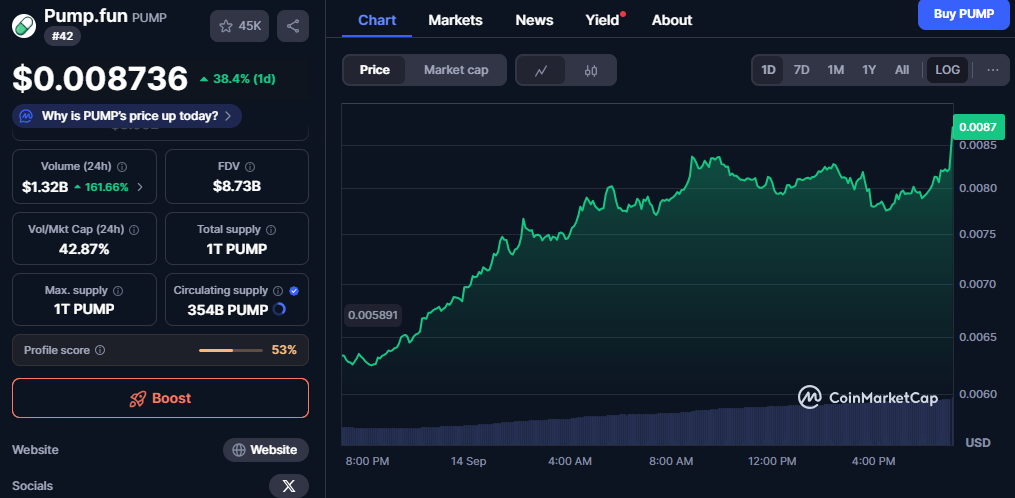Open the Markets tab
This screenshot has width=1015, height=498.
click(455, 20)
